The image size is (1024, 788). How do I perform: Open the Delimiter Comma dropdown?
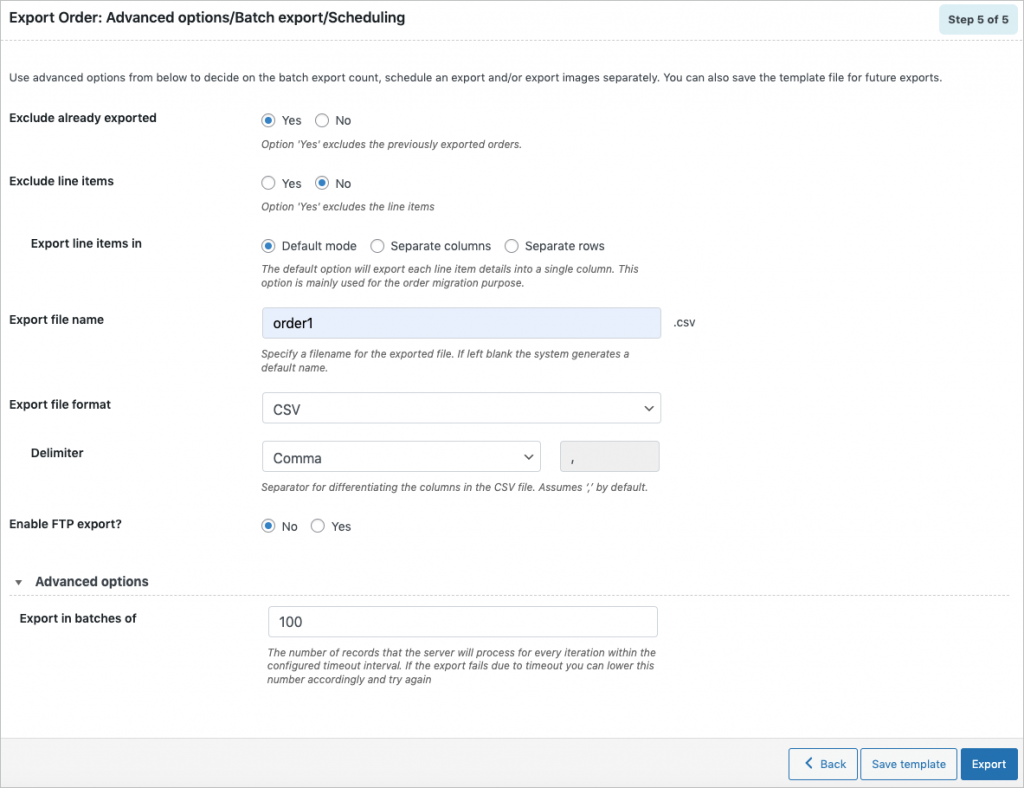(401, 457)
